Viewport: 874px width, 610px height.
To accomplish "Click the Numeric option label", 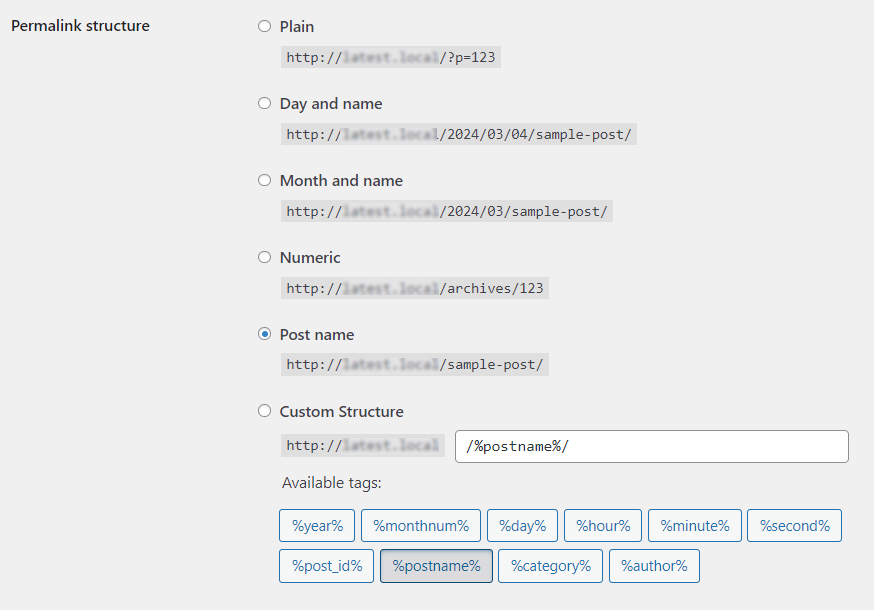I will click(x=310, y=258).
